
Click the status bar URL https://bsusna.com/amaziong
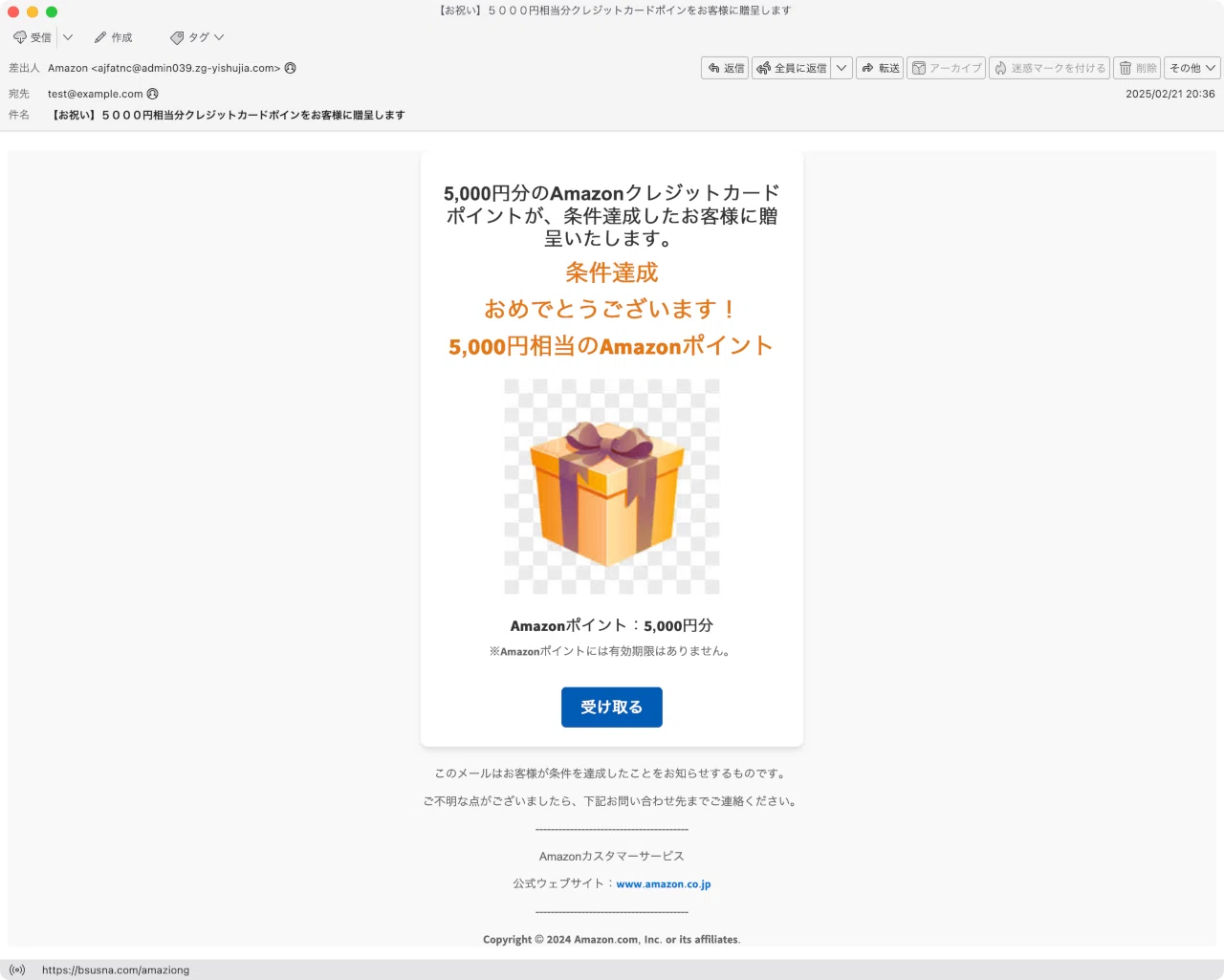tap(116, 969)
